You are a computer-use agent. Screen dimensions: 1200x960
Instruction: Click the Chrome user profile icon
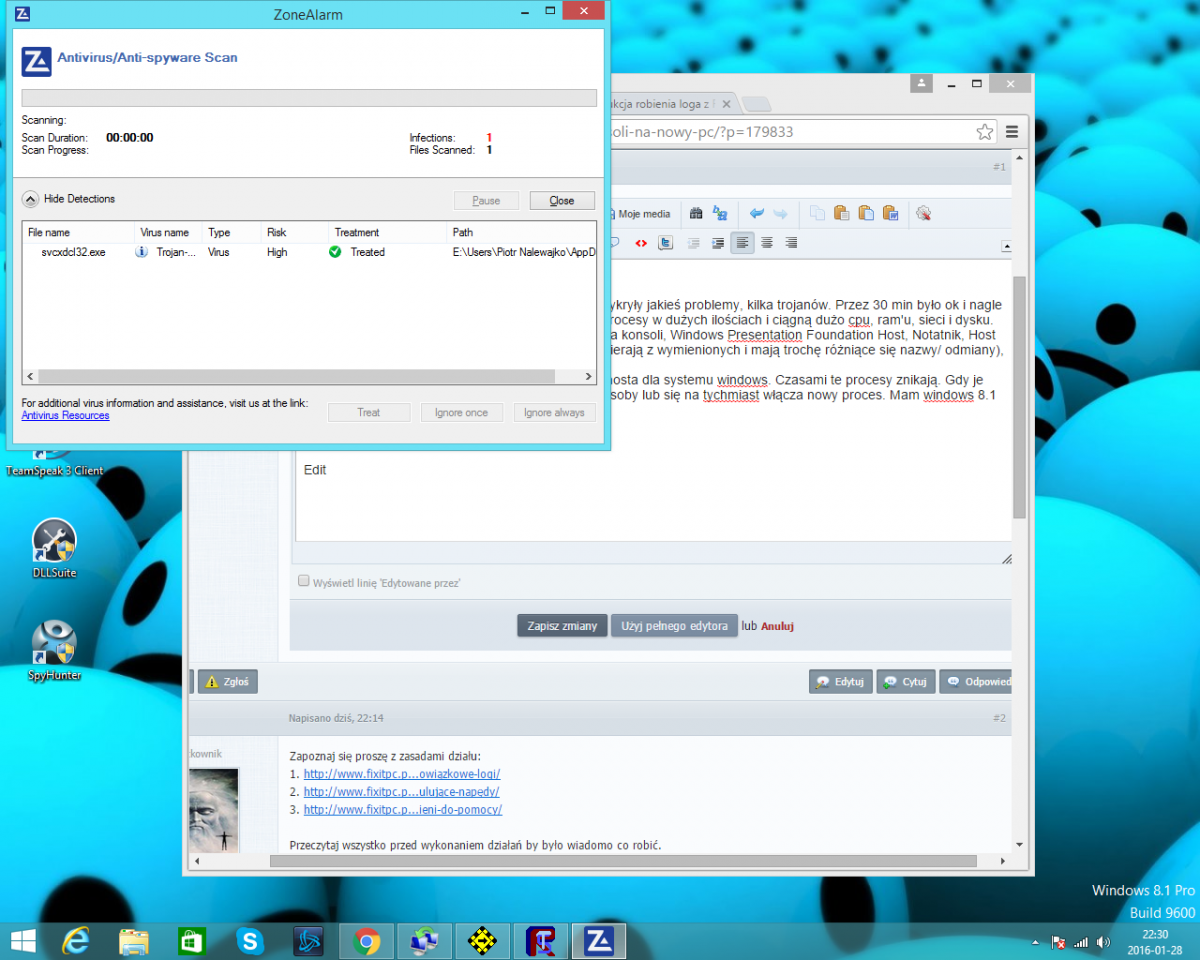[922, 84]
